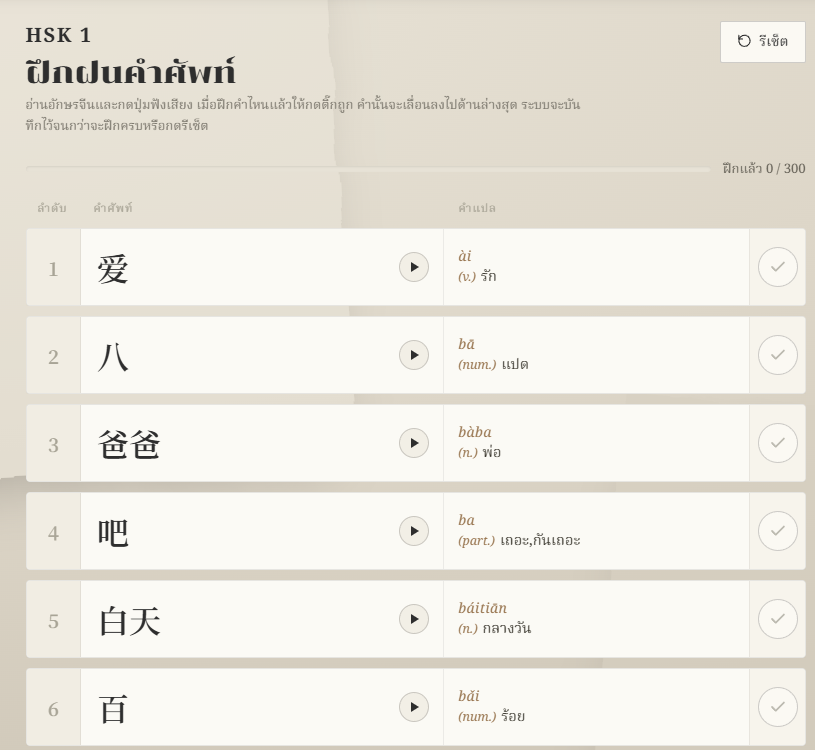The height and width of the screenshot is (750, 815).
Task: Listen to 白天 audio
Action: pos(414,619)
